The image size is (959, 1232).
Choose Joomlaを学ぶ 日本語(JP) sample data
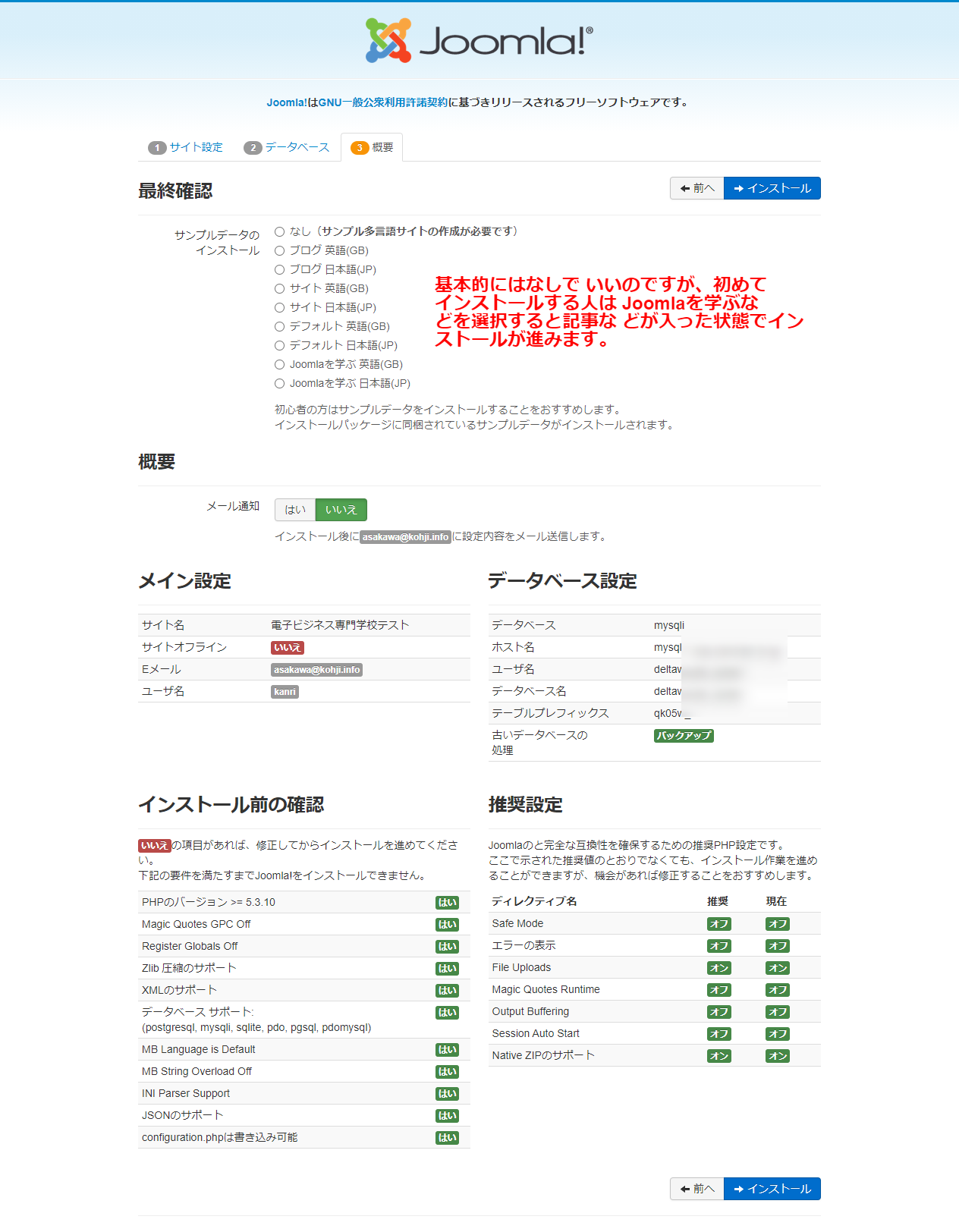280,383
